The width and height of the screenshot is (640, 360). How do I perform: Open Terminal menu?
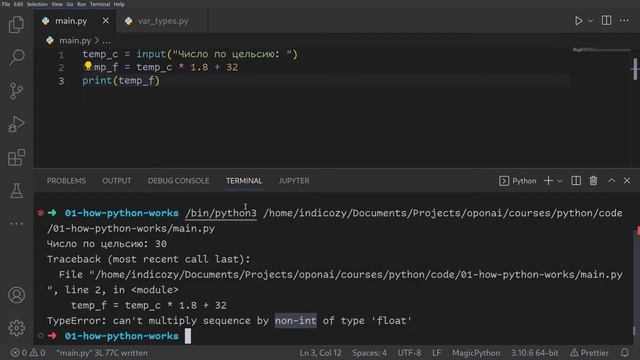(x=100, y=4)
